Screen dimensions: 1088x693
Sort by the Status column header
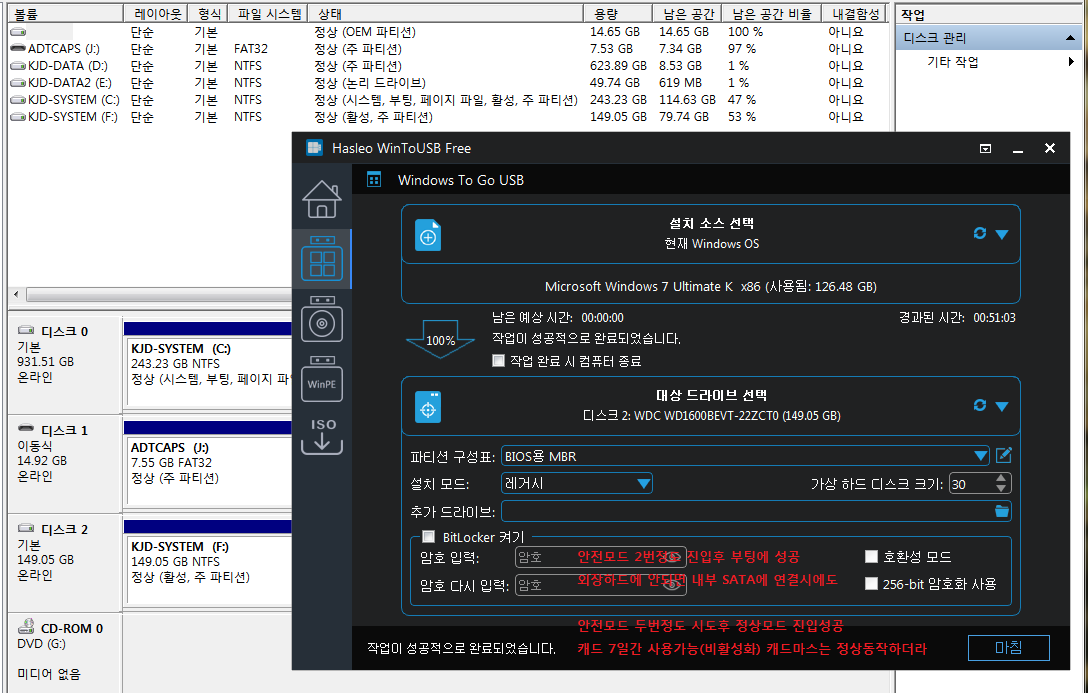445,14
